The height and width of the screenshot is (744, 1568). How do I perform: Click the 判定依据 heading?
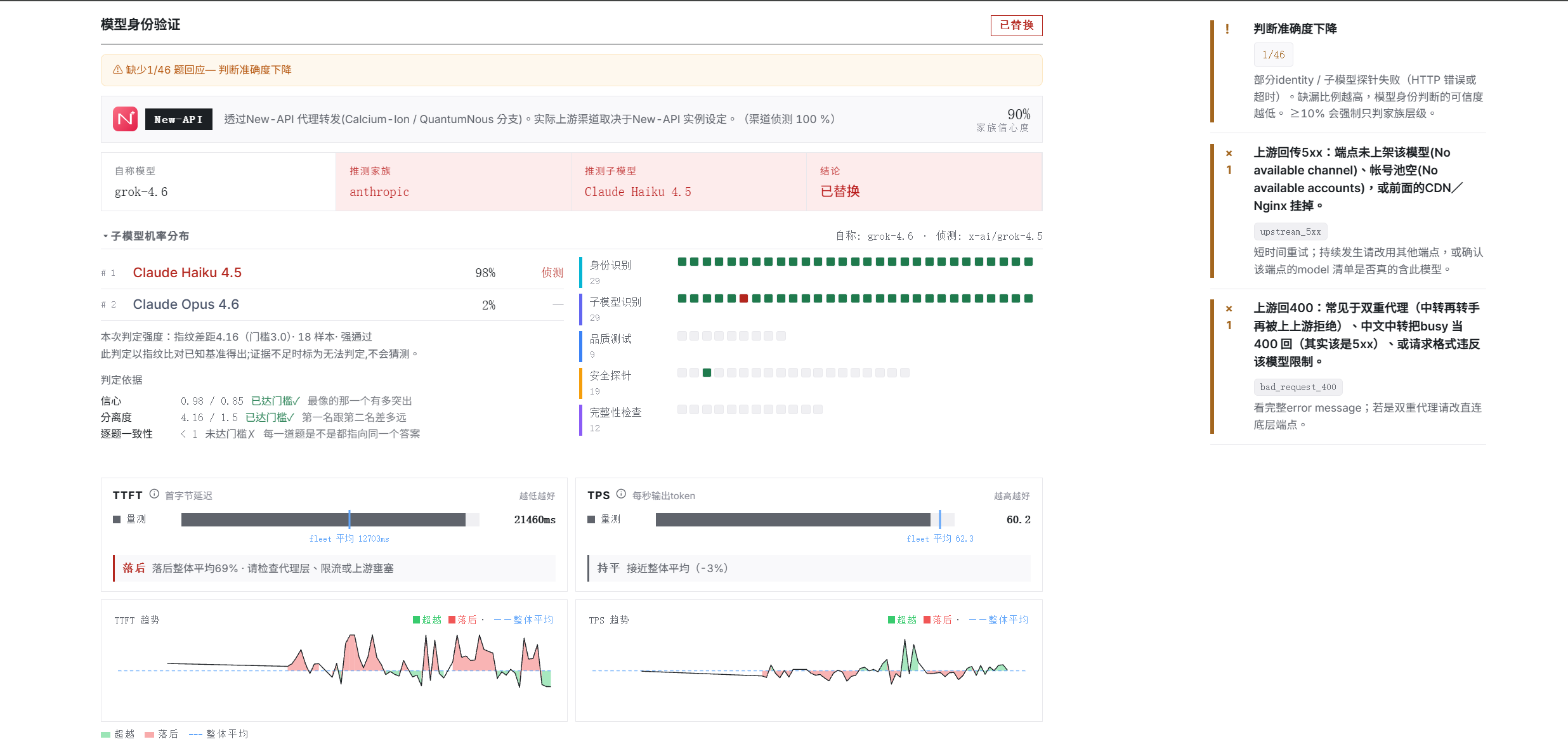122,380
